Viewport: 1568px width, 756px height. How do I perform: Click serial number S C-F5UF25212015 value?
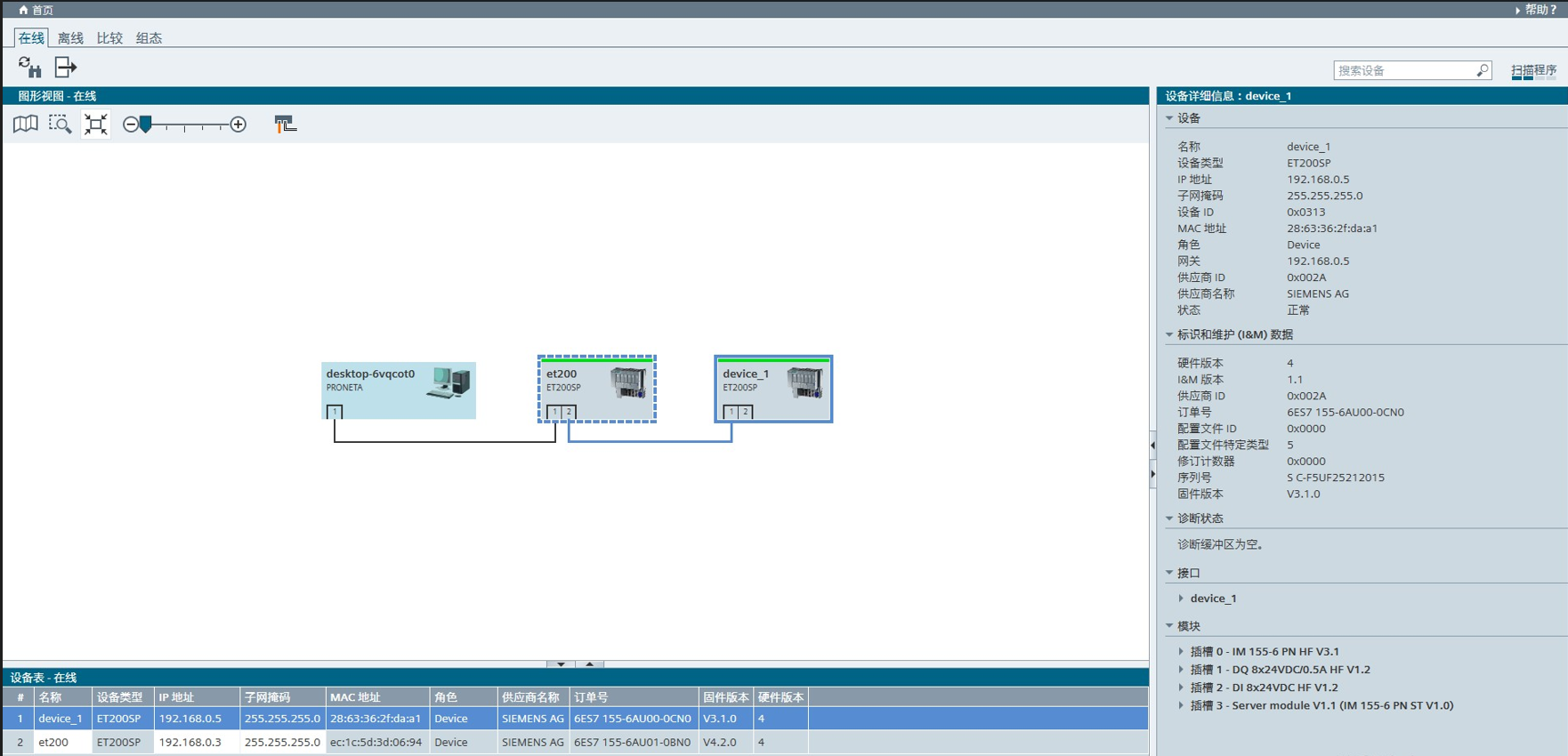click(1336, 478)
